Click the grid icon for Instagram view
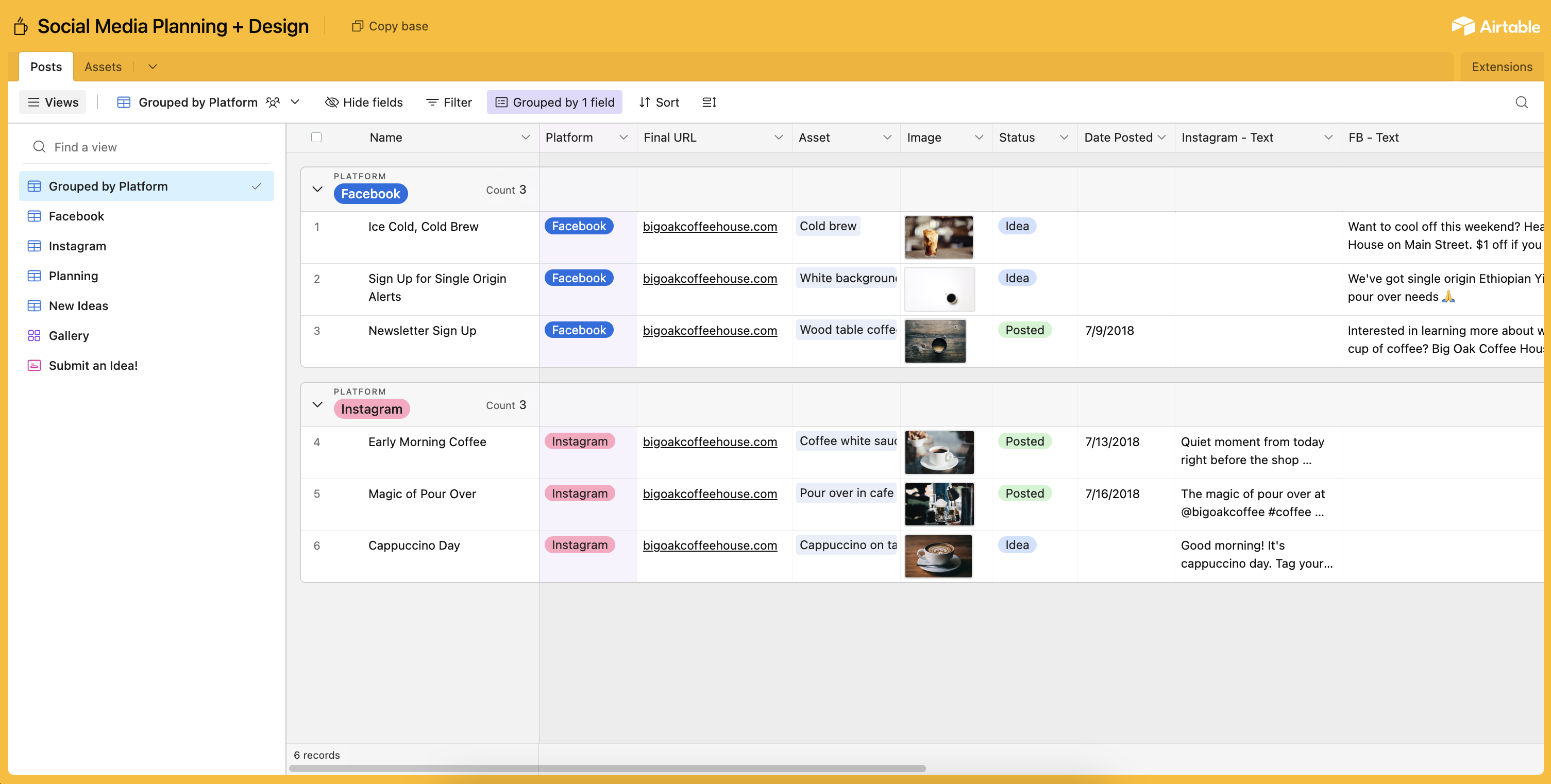Viewport: 1551px width, 784px height. click(x=35, y=246)
